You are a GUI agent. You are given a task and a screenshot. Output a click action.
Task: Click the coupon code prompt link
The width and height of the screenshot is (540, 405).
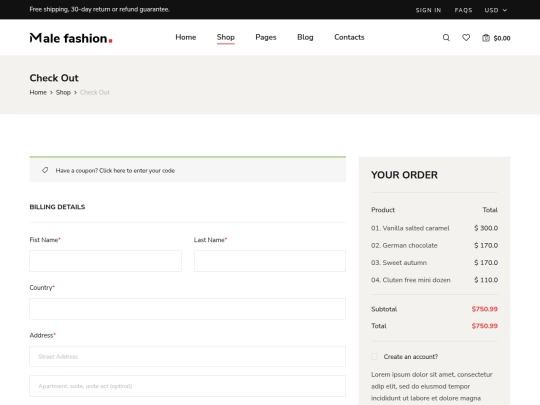(115, 170)
